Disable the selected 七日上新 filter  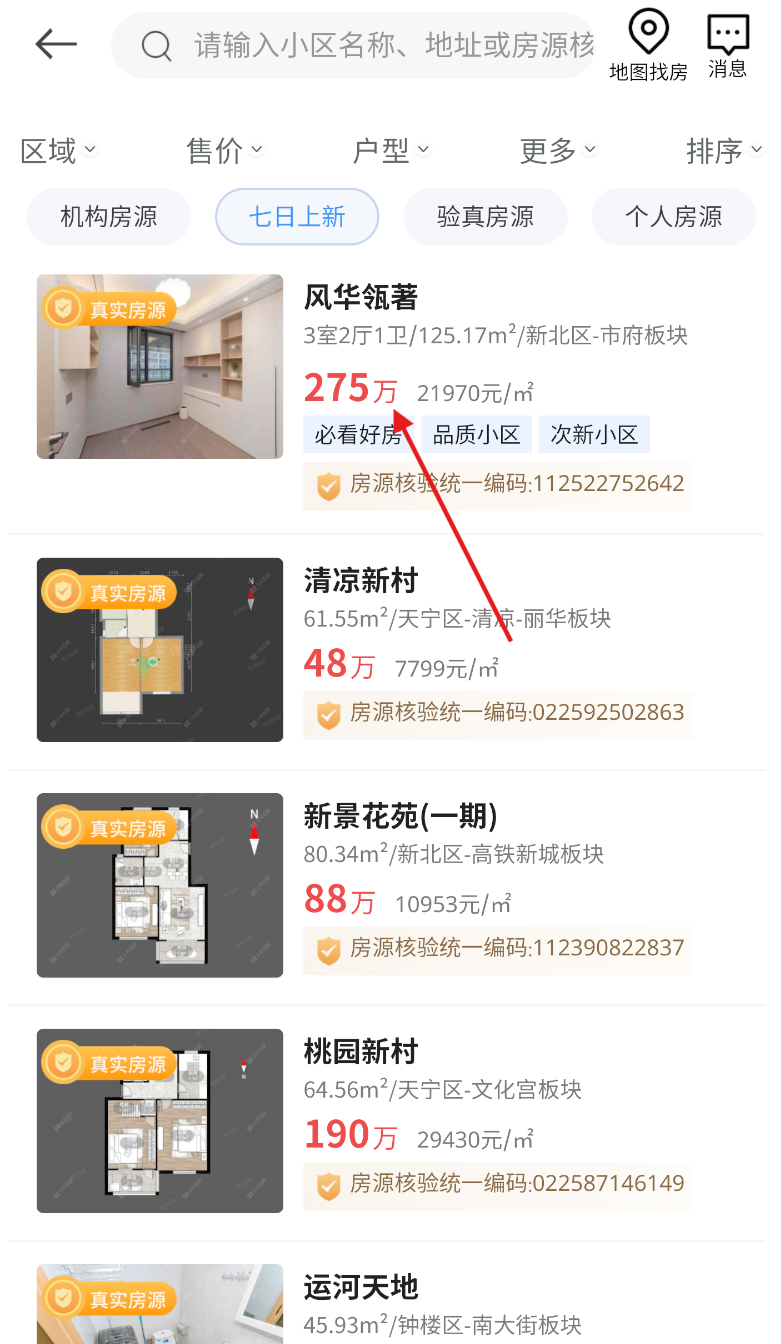pos(297,216)
